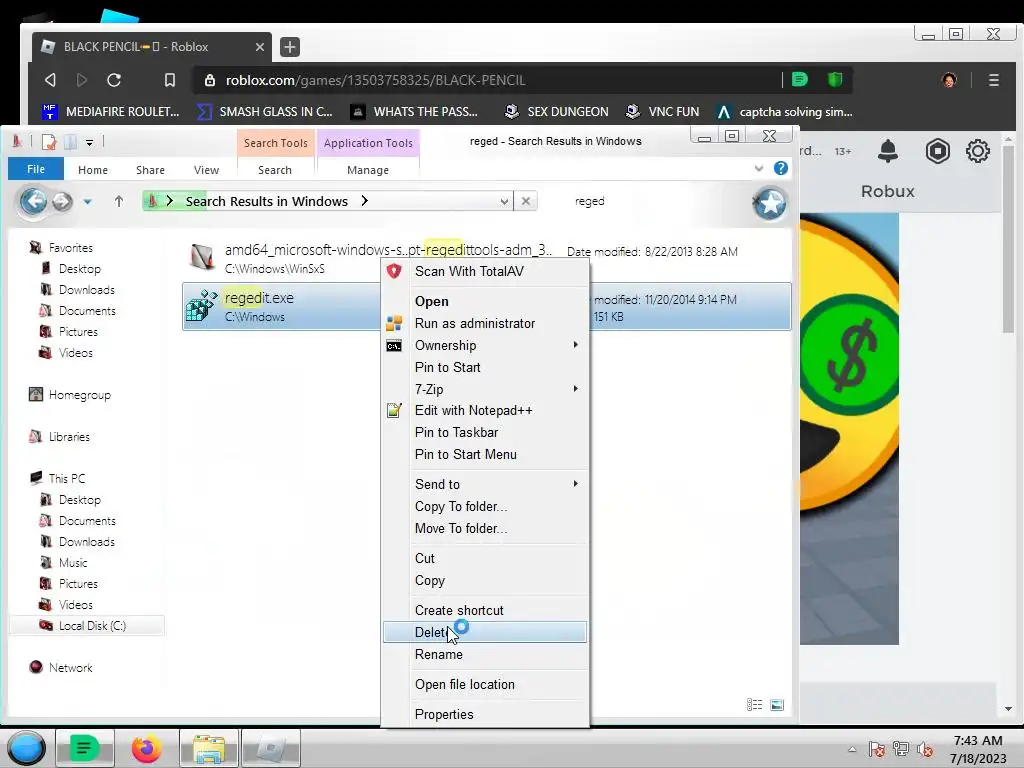Viewport: 1024px width, 768px height.
Task: Expand the Send to submenu
Action: tap(485, 484)
